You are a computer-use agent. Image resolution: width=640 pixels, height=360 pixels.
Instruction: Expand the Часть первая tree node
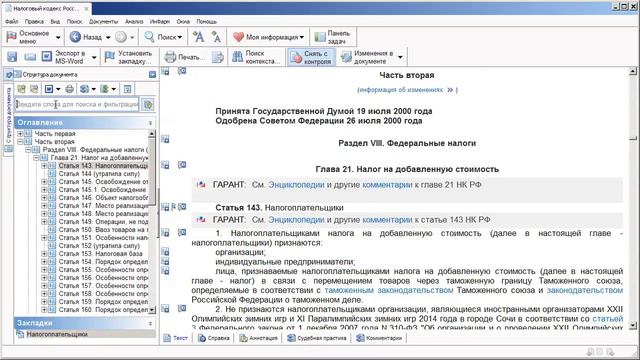[x=20, y=133]
